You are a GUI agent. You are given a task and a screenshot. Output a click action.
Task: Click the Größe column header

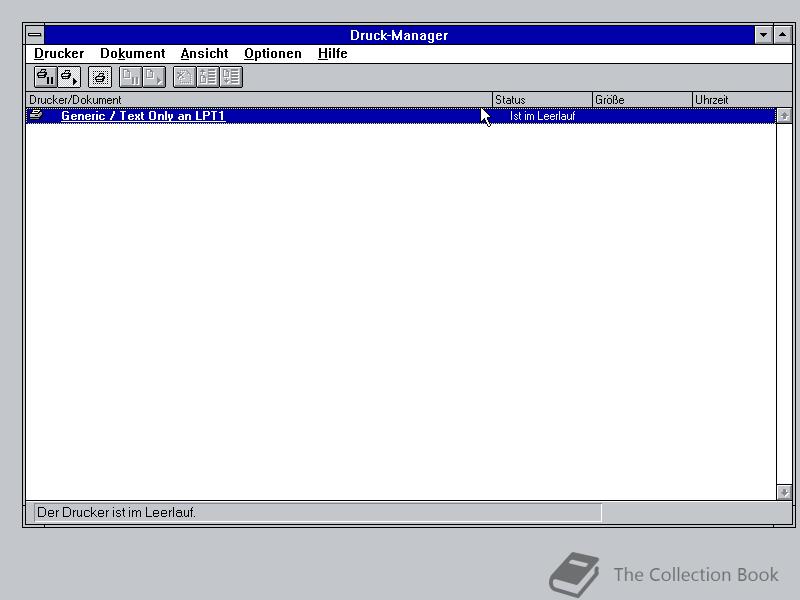click(x=642, y=99)
